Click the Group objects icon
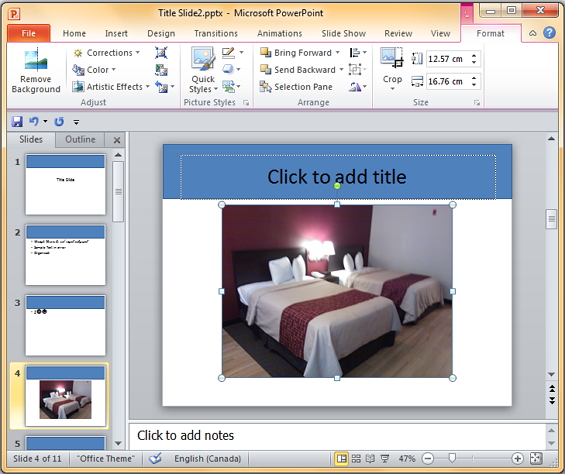This screenshot has height=474, width=565. (x=355, y=69)
